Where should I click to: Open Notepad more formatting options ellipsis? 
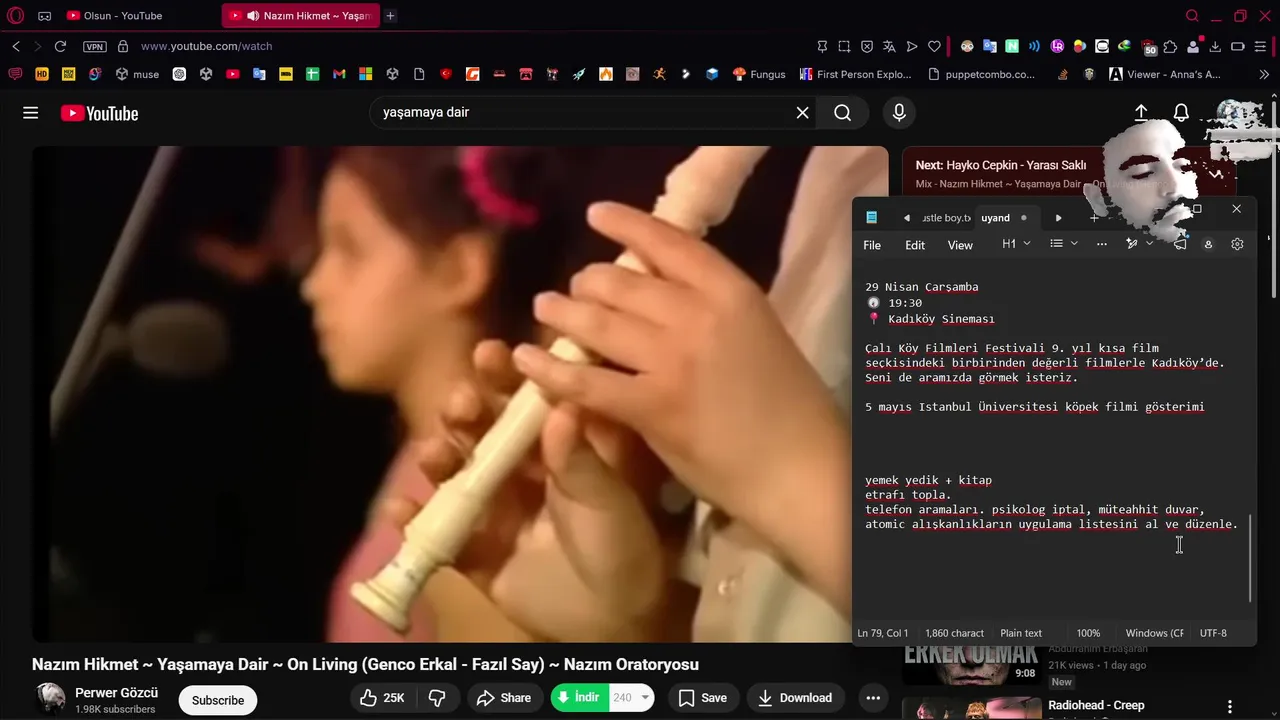(x=1102, y=244)
